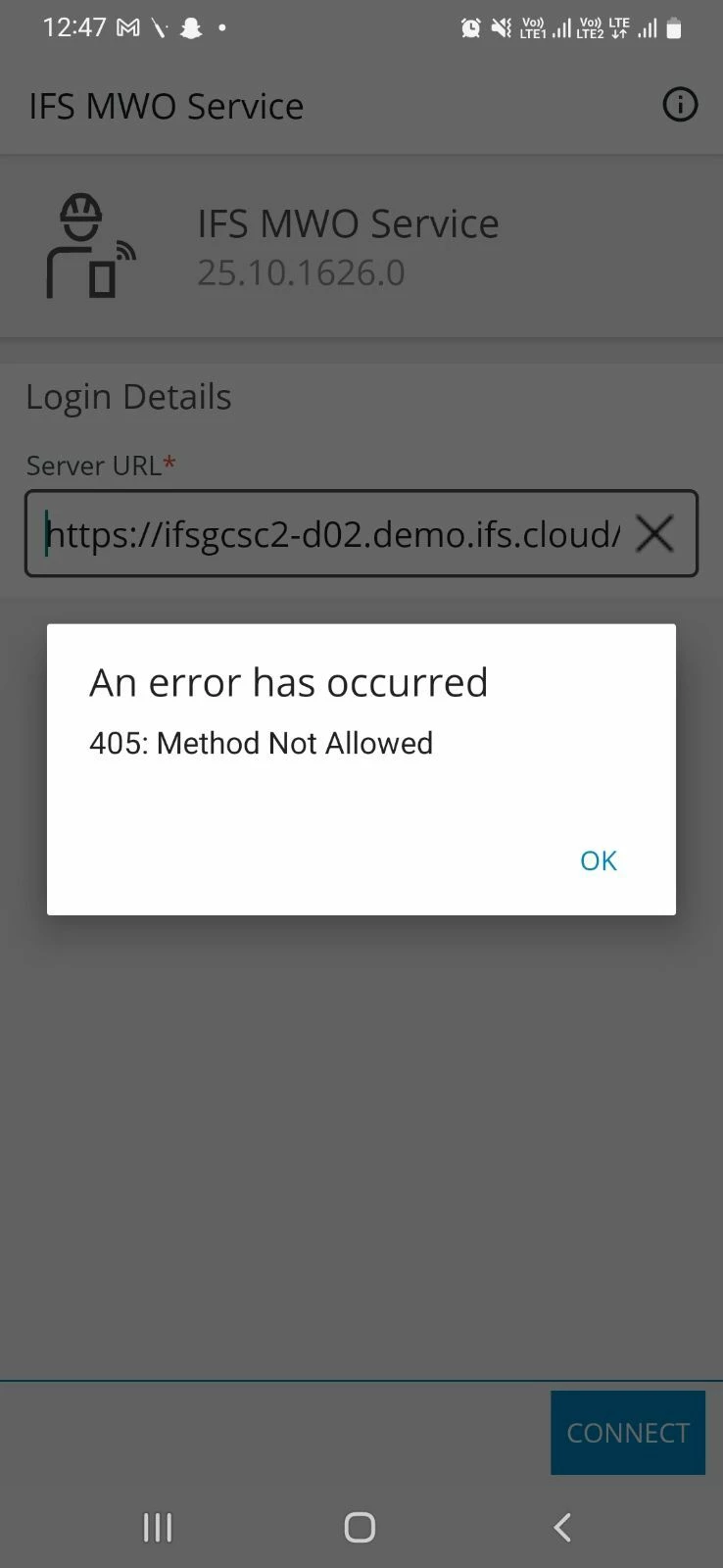Tap the CONNECT button
The width and height of the screenshot is (723, 1568).
pyautogui.click(x=628, y=1433)
